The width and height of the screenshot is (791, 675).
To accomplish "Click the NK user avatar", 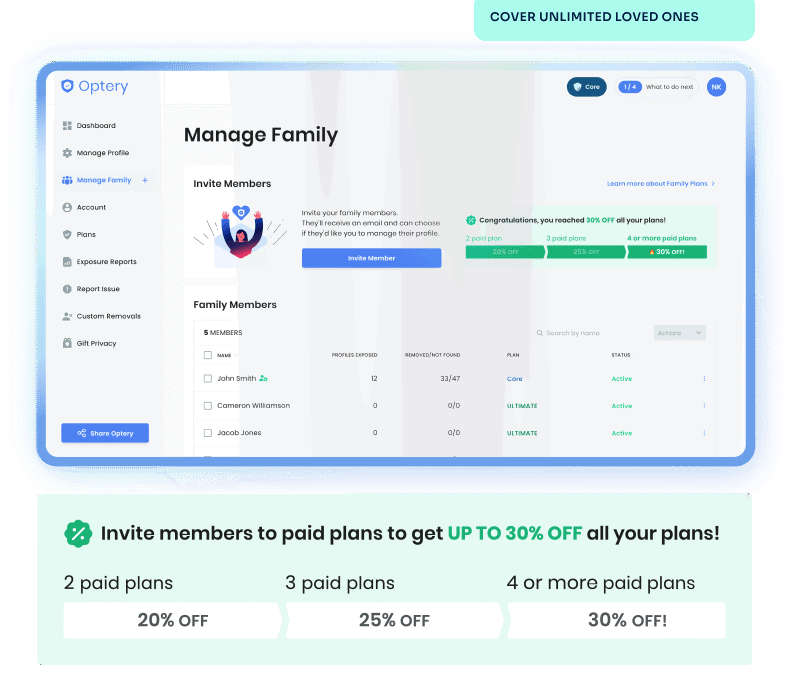I will [716, 87].
